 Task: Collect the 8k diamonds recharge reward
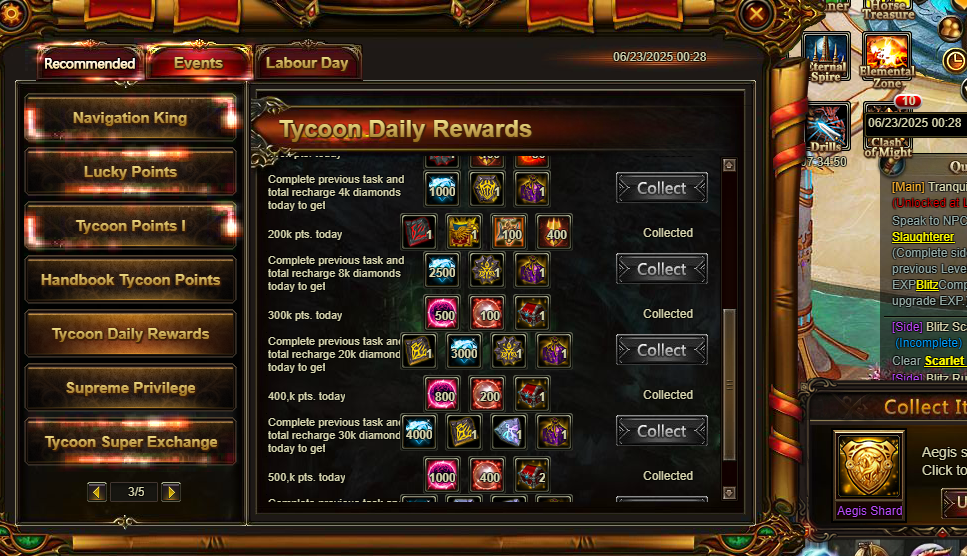point(662,269)
